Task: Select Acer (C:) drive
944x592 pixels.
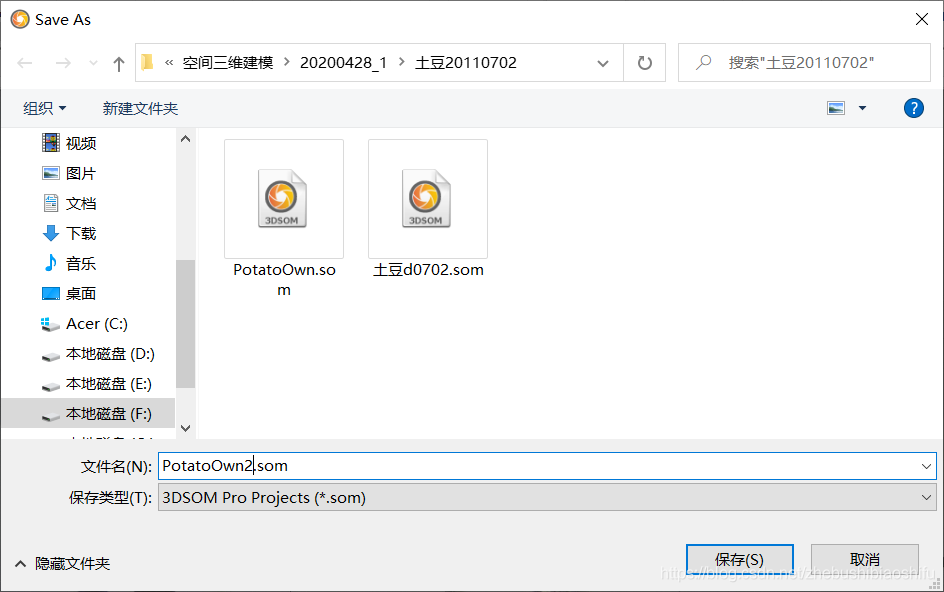Action: pyautogui.click(x=96, y=324)
